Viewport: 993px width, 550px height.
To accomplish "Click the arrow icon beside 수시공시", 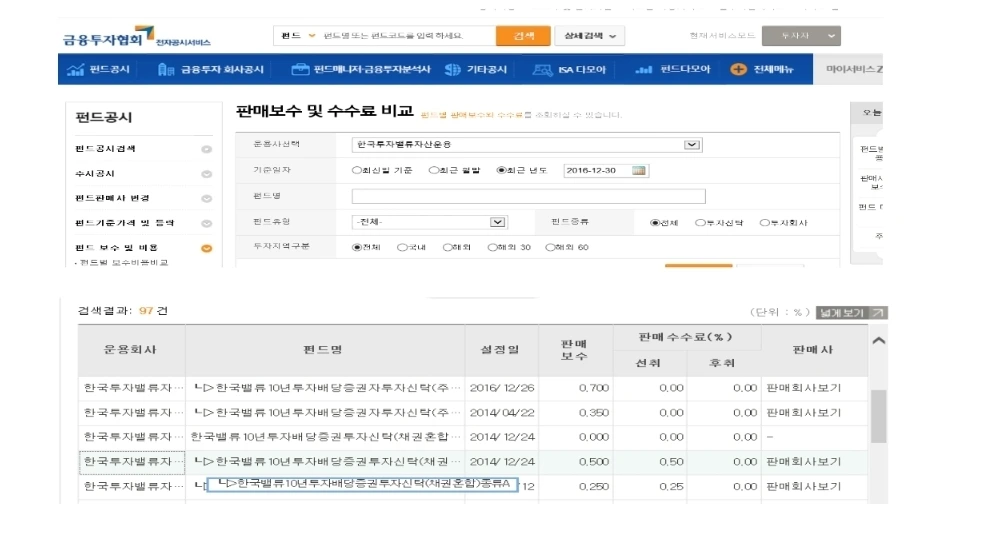I will (x=206, y=174).
